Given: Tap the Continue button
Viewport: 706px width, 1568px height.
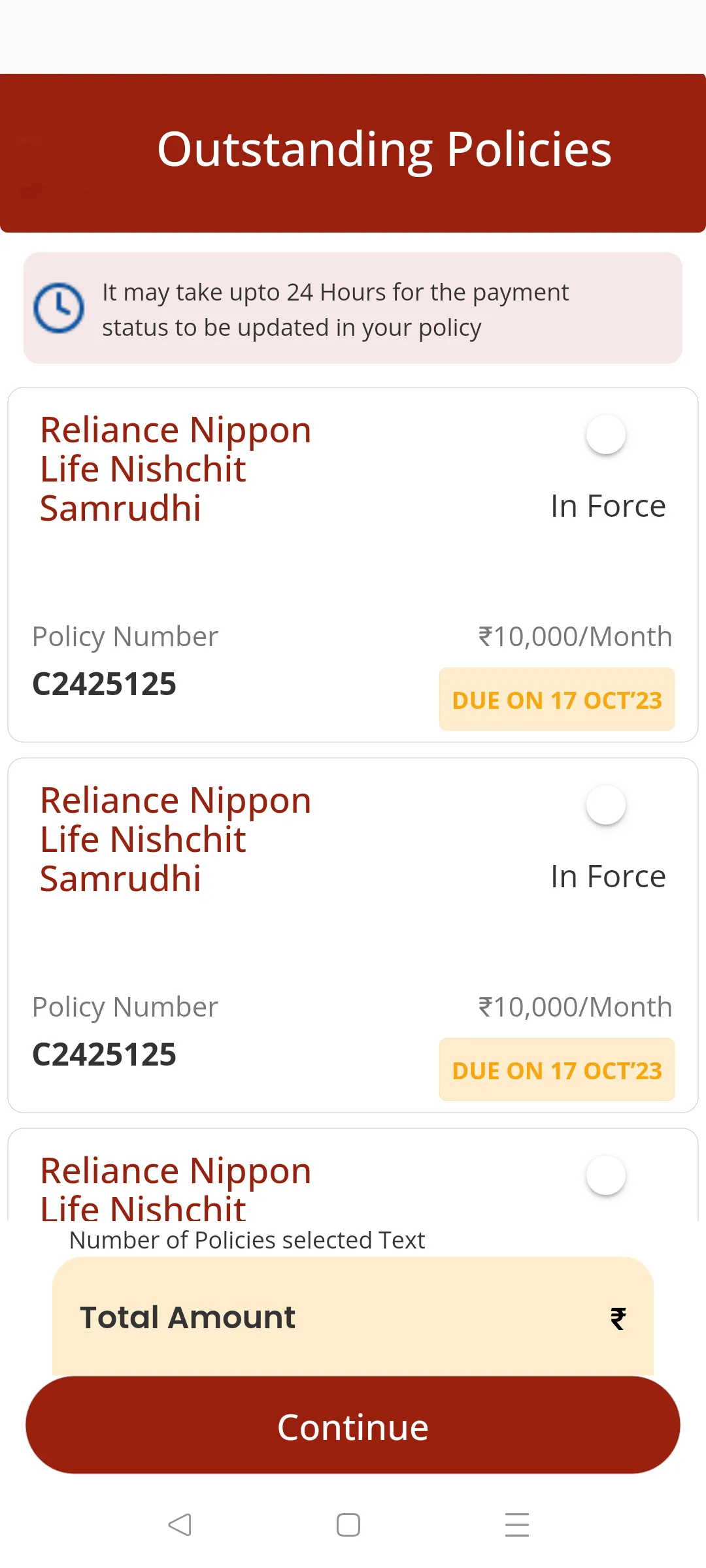Looking at the screenshot, I should point(353,1425).
